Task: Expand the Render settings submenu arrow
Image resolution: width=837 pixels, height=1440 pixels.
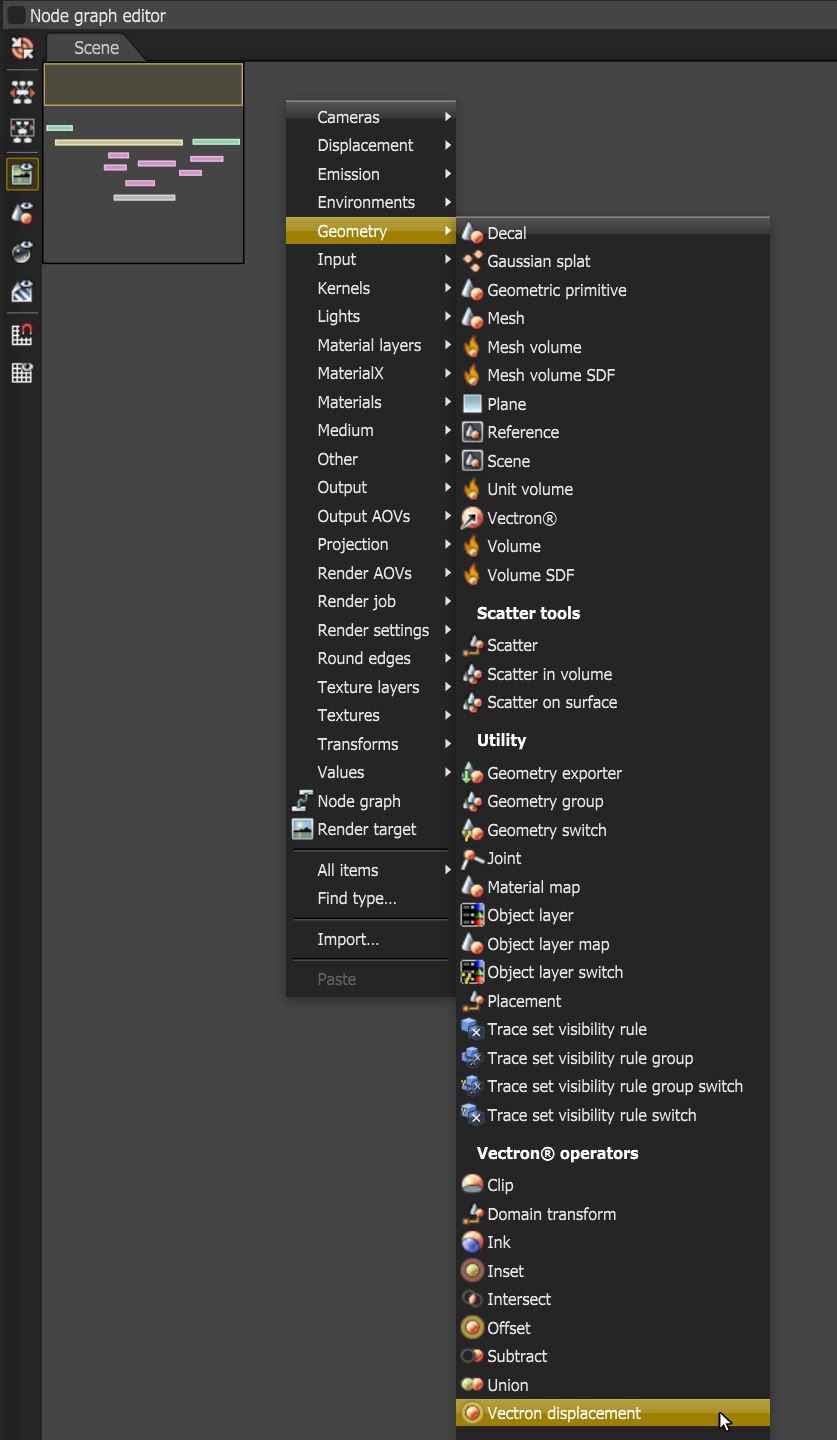Action: [x=448, y=630]
